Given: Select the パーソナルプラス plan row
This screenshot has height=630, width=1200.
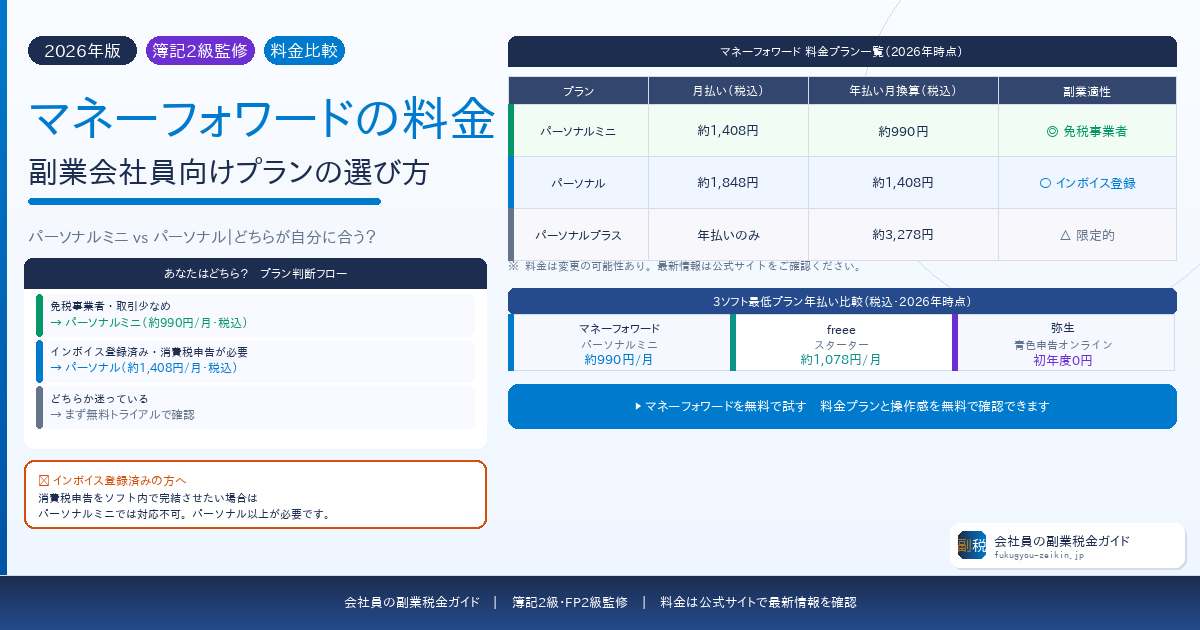Looking at the screenshot, I should pos(578,233).
